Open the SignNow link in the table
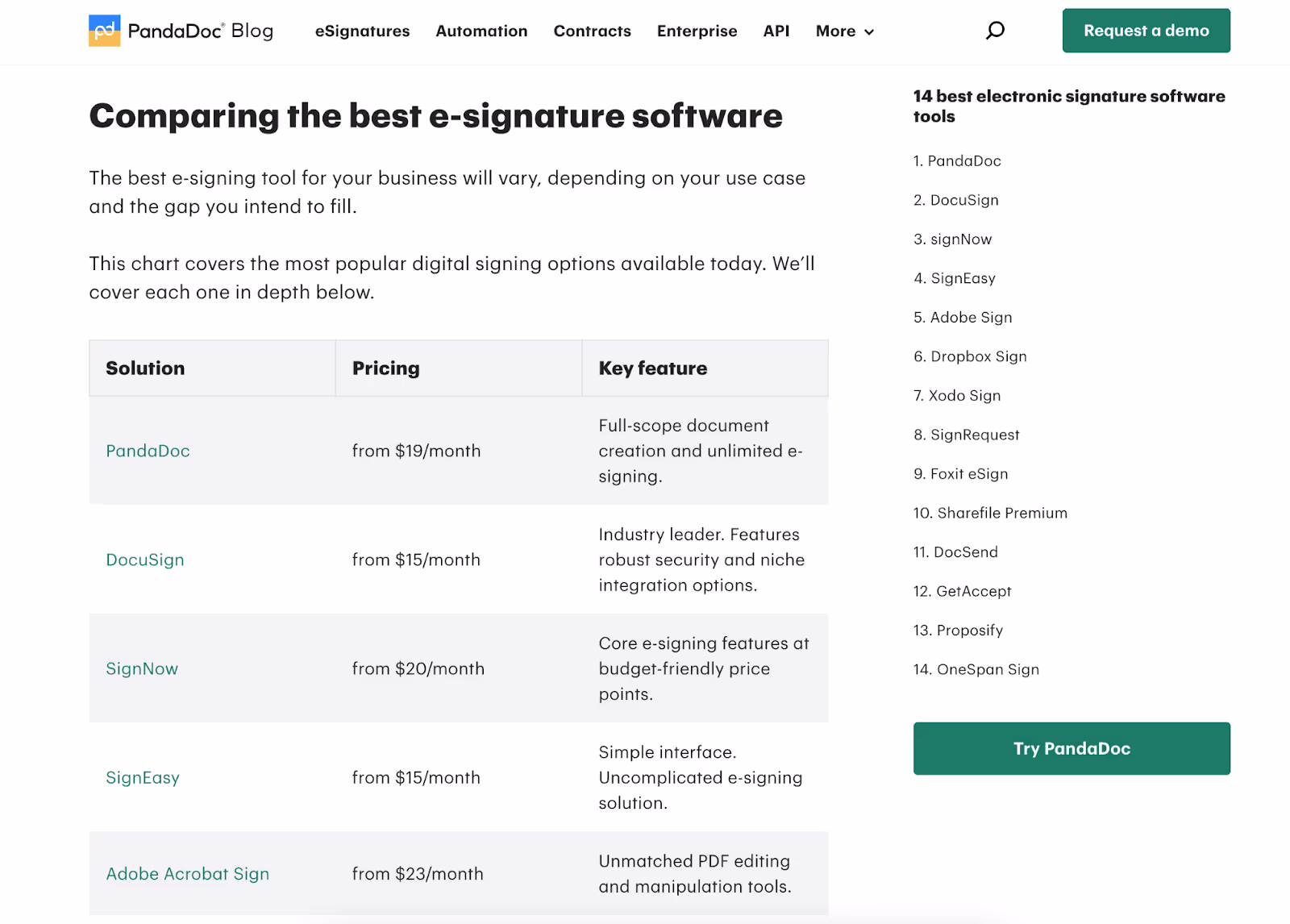Viewport: 1290px width, 924px height. 142,668
